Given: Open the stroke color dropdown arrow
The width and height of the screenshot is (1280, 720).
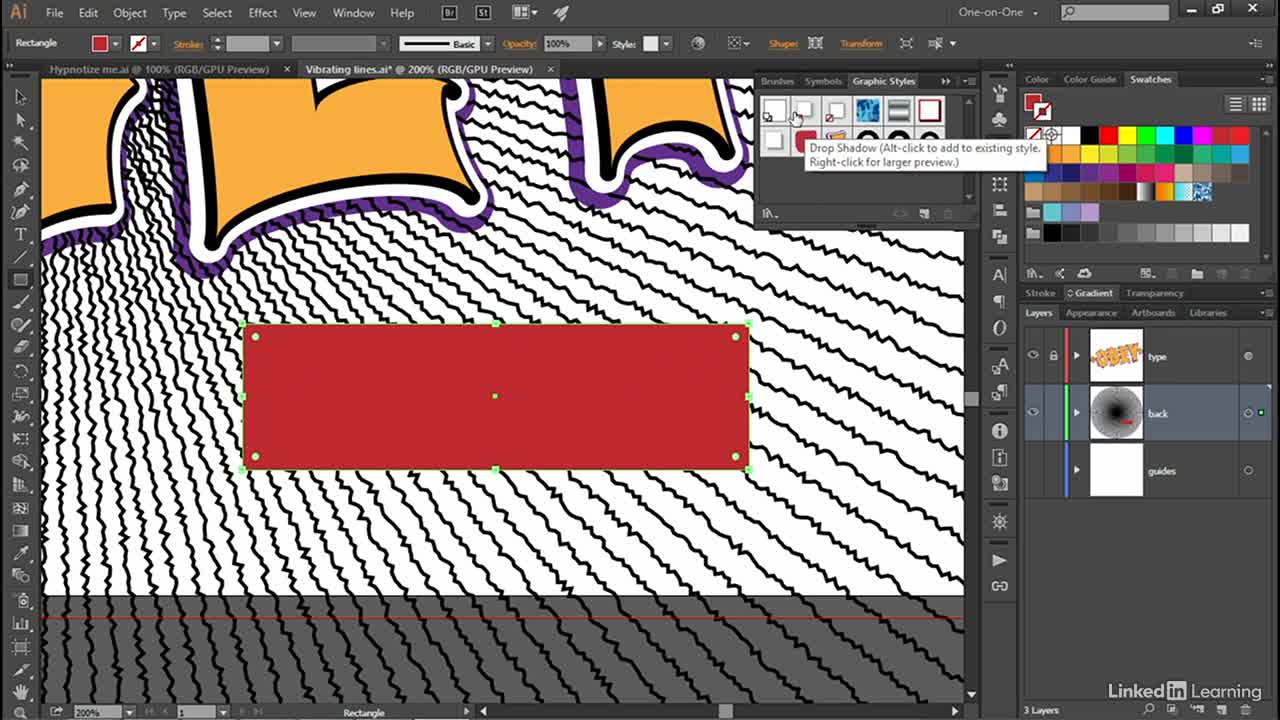Looking at the screenshot, I should point(155,44).
